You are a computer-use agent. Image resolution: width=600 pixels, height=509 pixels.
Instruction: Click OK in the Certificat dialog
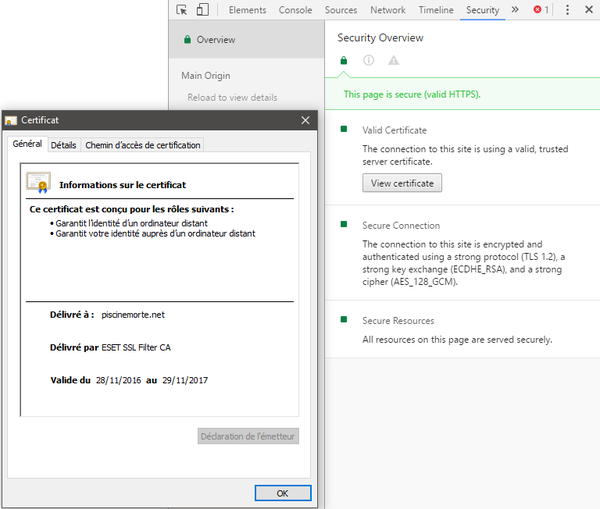pyautogui.click(x=282, y=493)
